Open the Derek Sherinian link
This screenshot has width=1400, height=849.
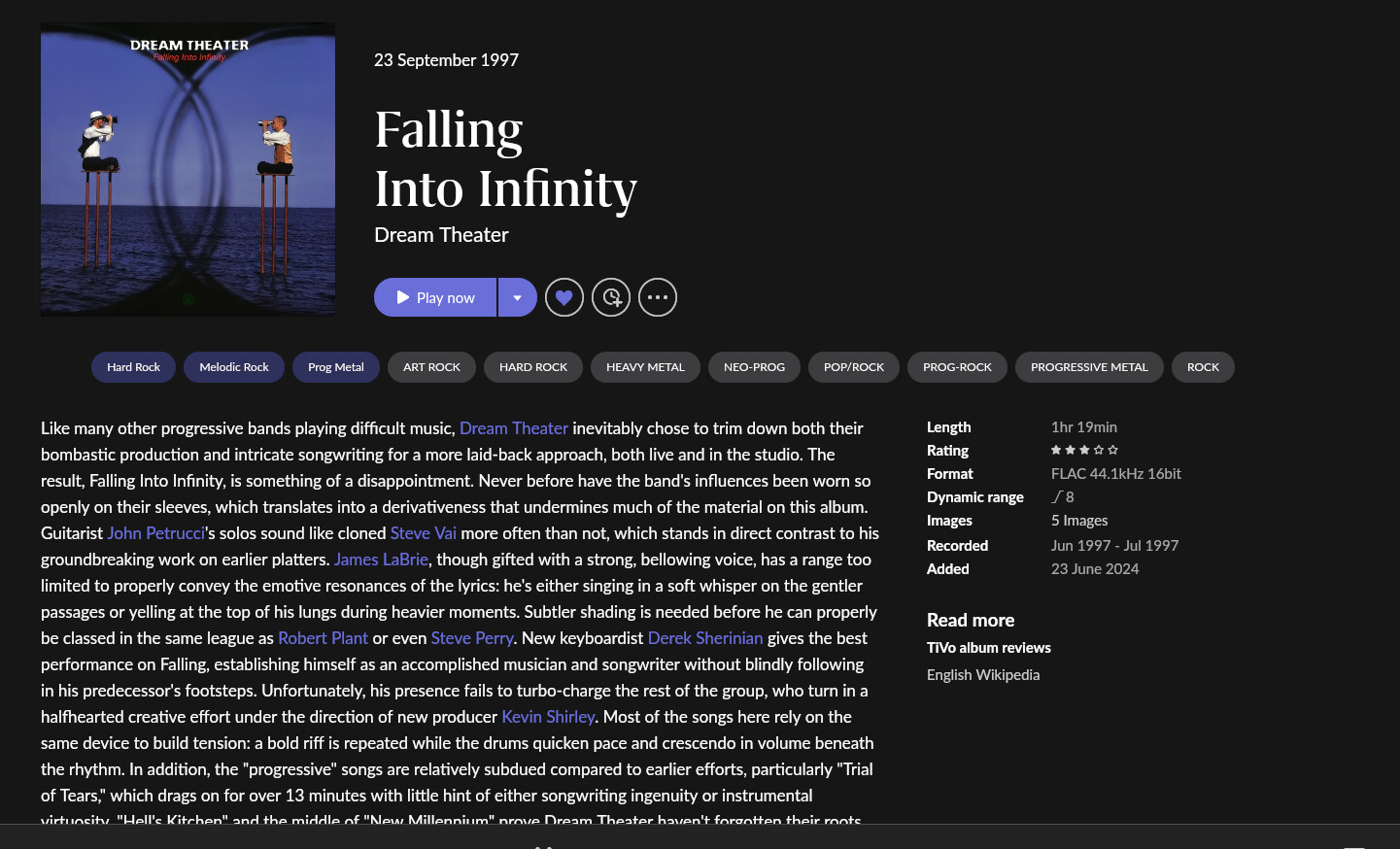[x=705, y=638]
